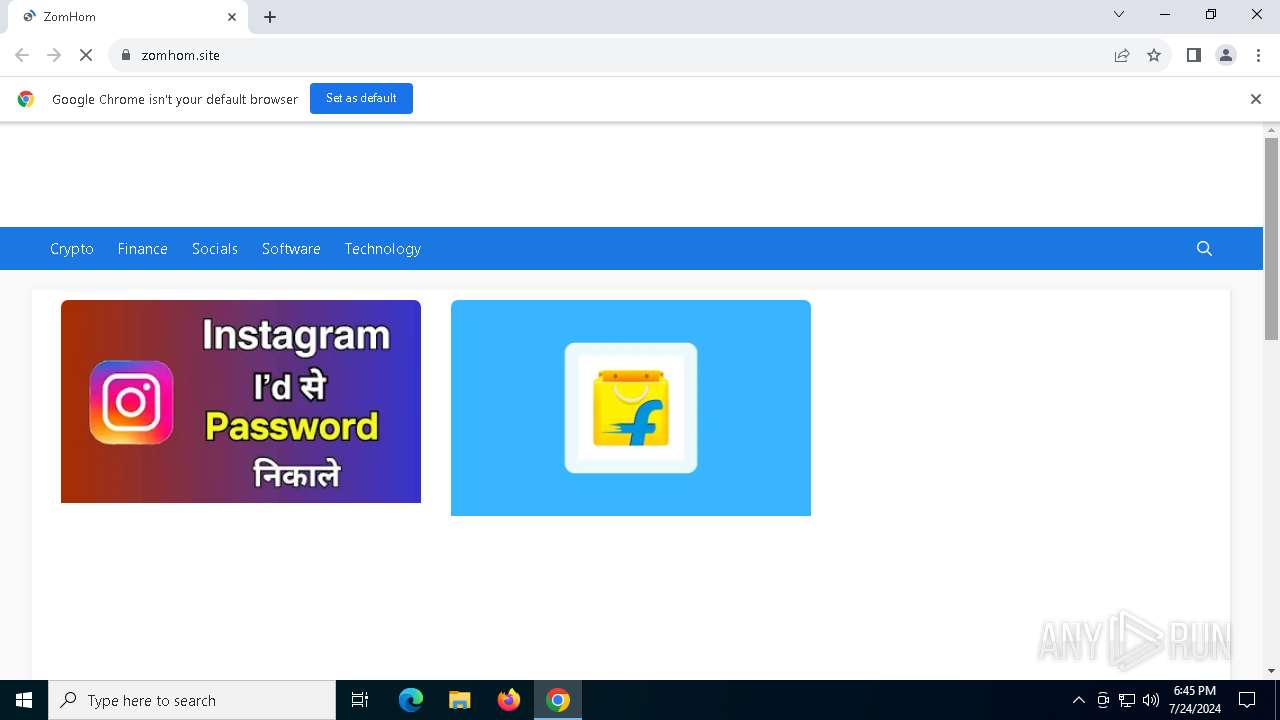
Task: Open File Explorer from taskbar
Action: point(460,700)
